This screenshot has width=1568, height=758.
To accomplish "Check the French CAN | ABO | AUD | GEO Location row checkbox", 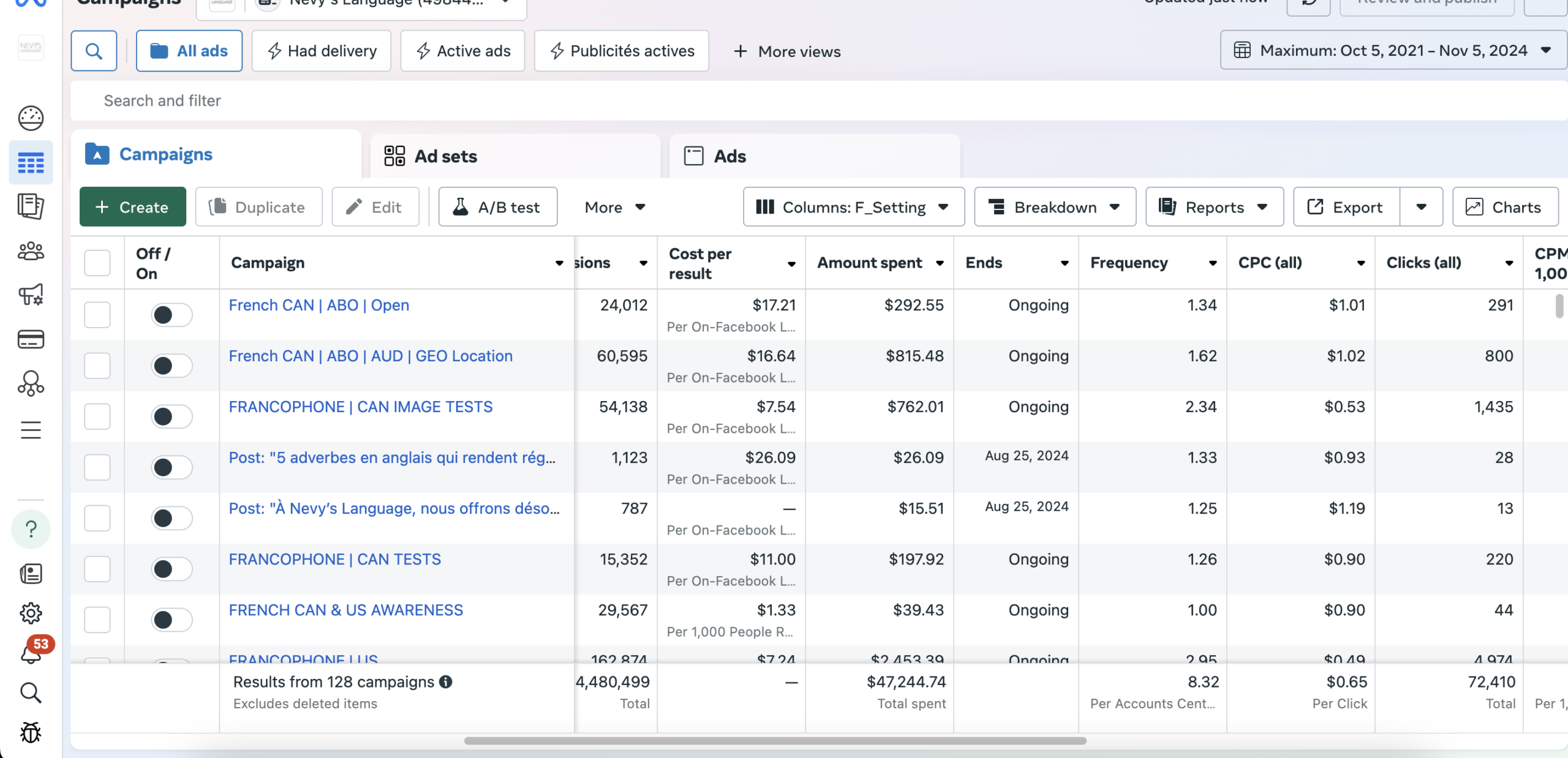I will pyautogui.click(x=97, y=366).
